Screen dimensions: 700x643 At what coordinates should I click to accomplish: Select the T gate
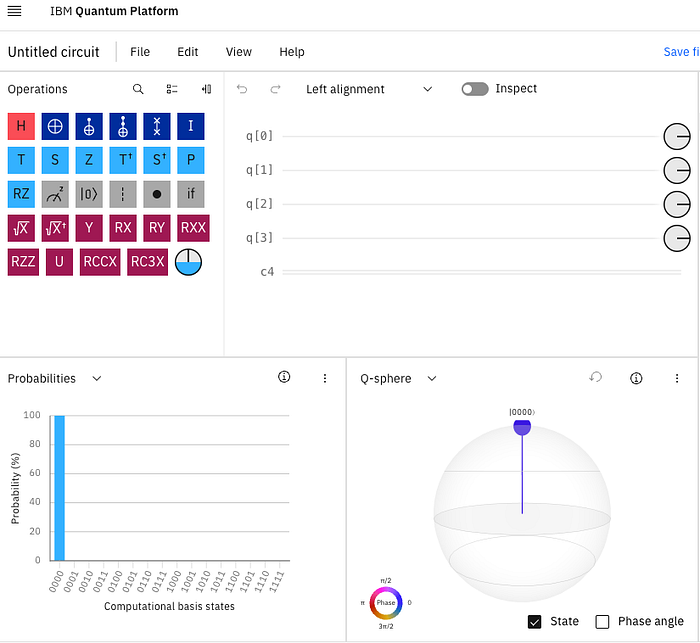click(21, 160)
